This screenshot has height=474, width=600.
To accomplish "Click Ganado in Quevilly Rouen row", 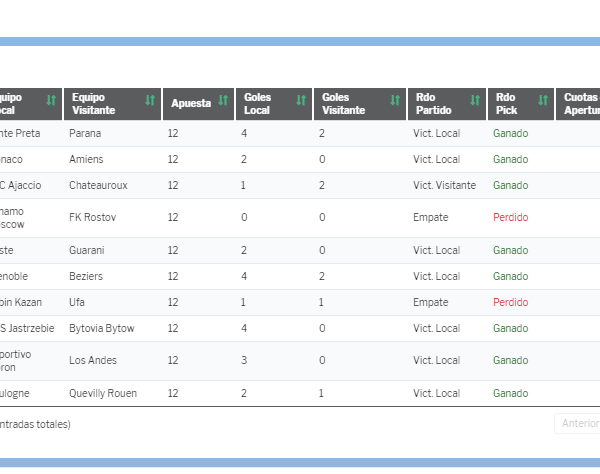I will click(x=510, y=393).
